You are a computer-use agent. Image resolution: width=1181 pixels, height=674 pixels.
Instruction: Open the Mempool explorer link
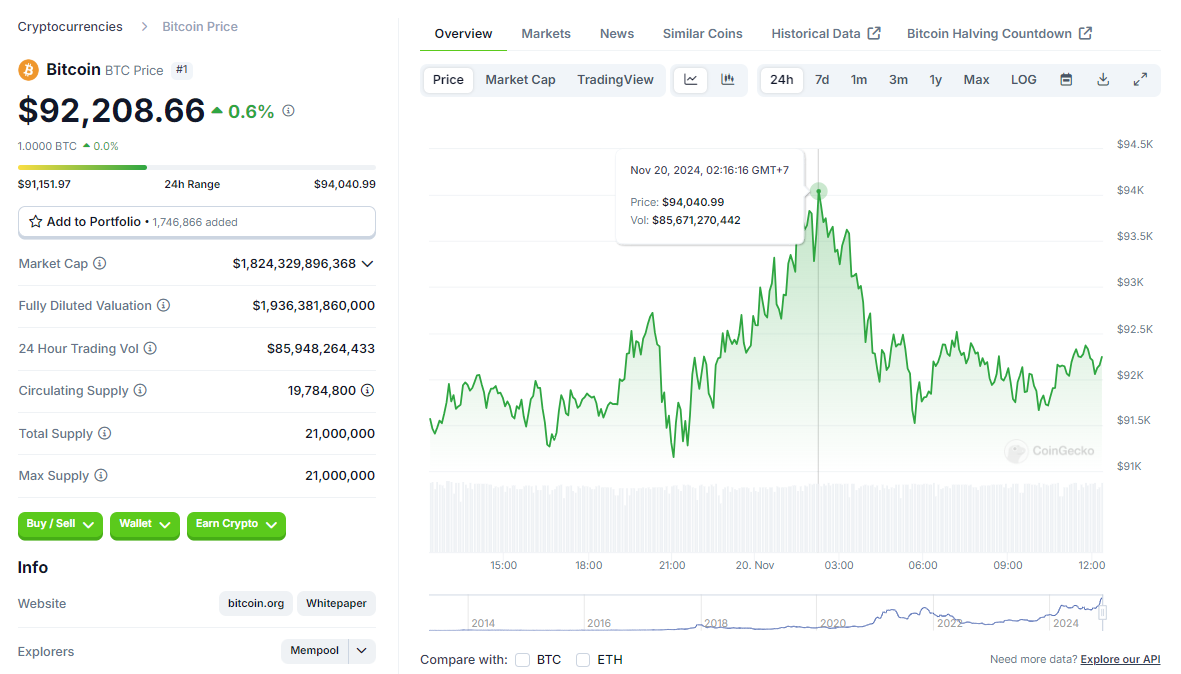tap(315, 651)
